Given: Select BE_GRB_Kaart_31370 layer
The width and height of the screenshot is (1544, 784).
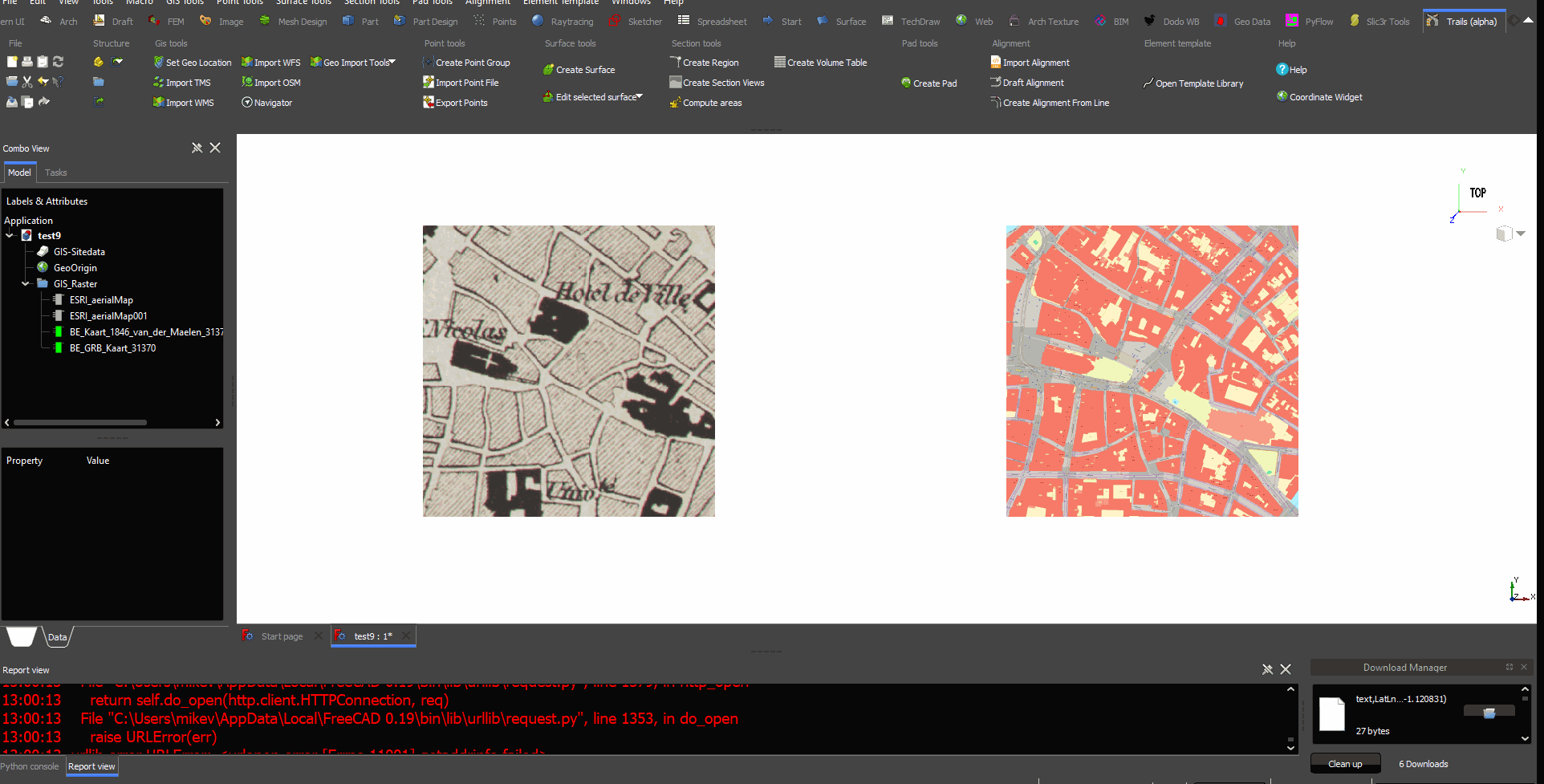Looking at the screenshot, I should [112, 348].
